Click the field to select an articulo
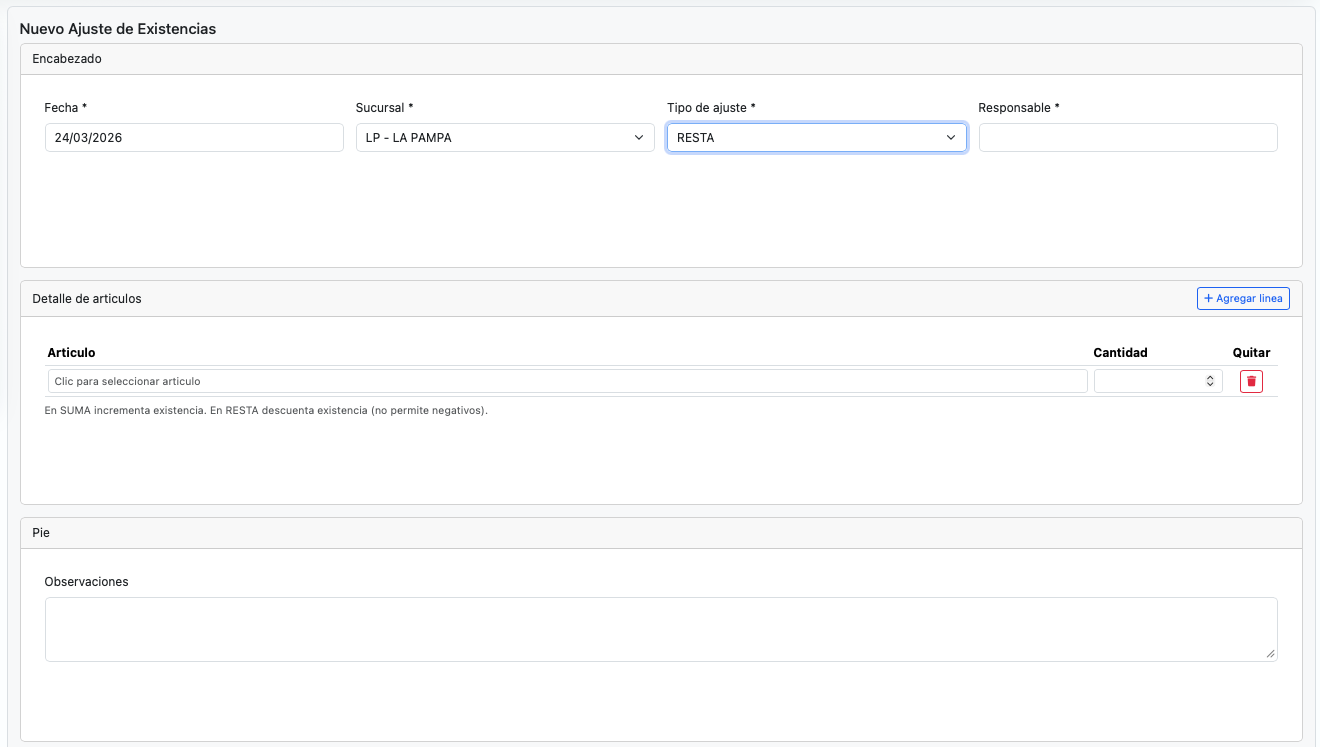 (x=567, y=381)
